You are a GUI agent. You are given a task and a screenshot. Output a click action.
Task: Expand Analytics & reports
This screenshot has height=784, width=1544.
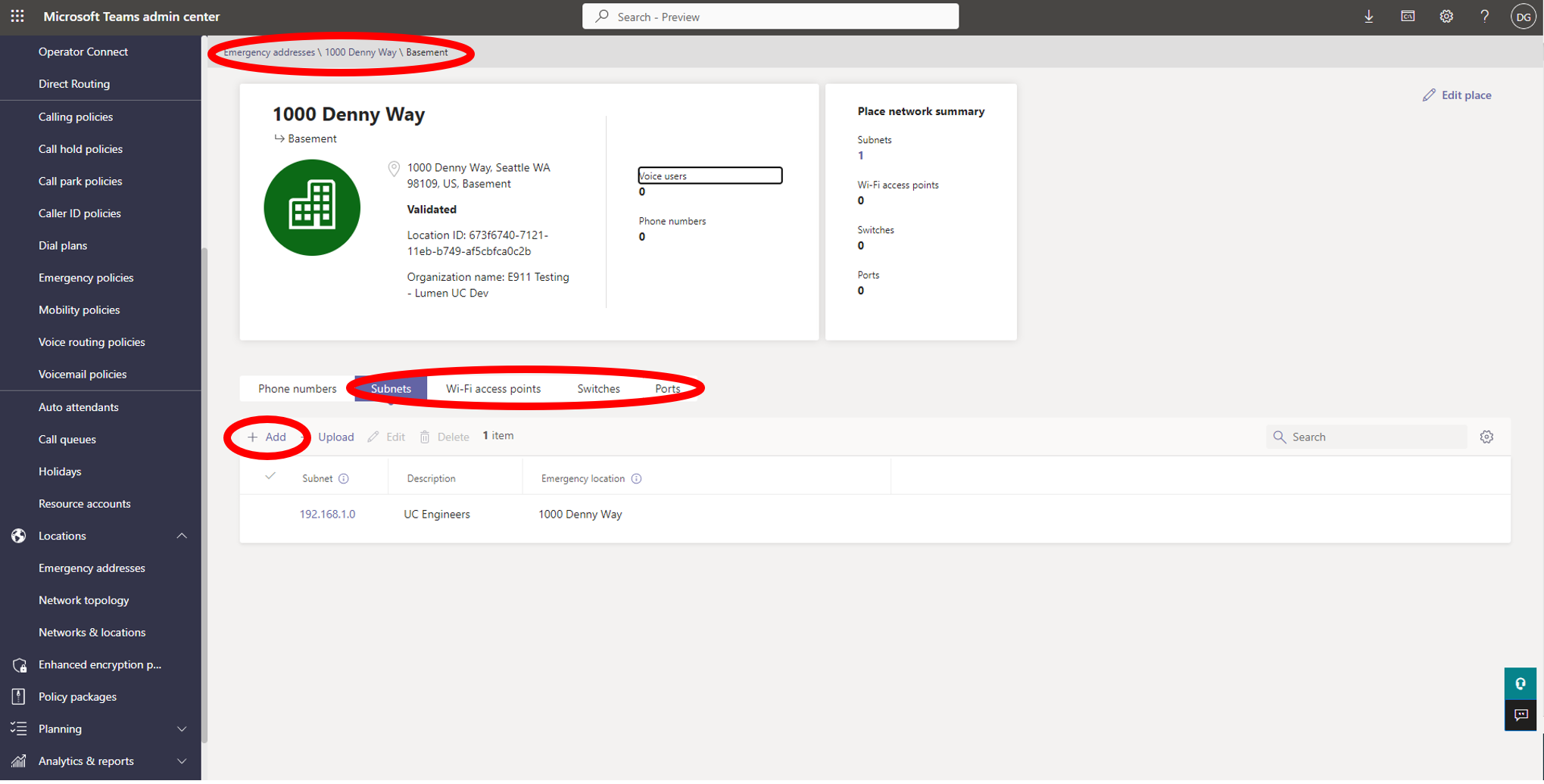[182, 761]
